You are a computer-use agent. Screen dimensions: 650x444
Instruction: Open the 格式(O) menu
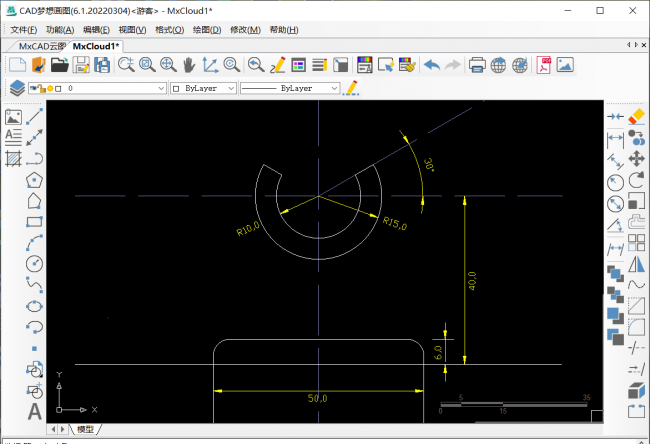point(170,30)
